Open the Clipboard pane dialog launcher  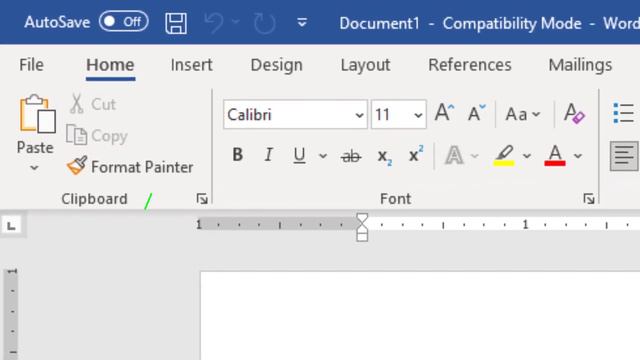(x=202, y=199)
